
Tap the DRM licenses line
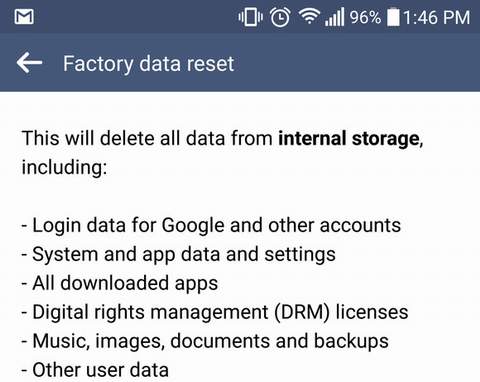215,312
